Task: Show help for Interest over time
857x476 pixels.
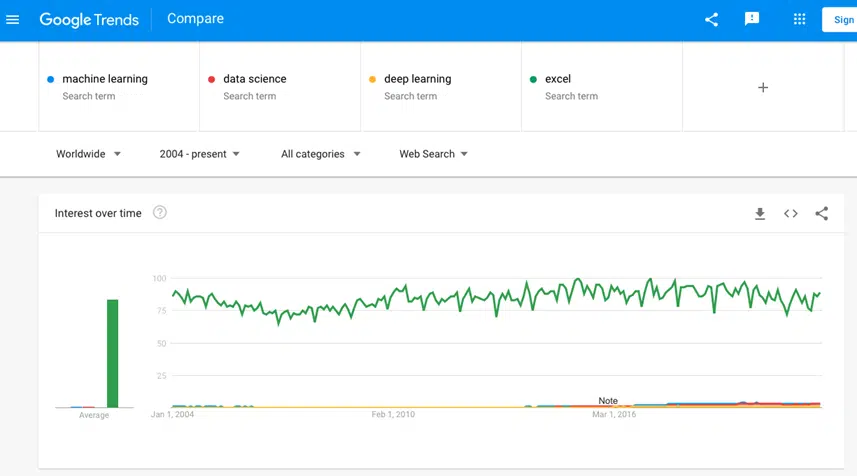Action: (160, 213)
